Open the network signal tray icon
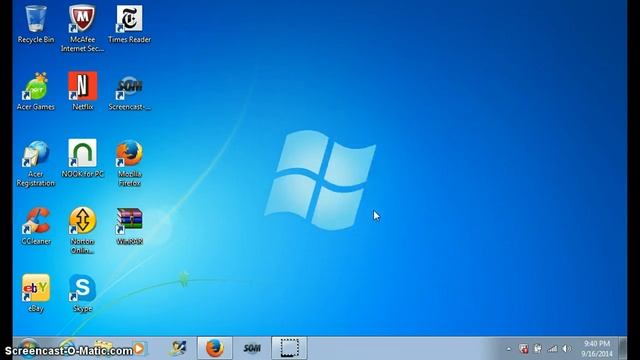 (553, 349)
